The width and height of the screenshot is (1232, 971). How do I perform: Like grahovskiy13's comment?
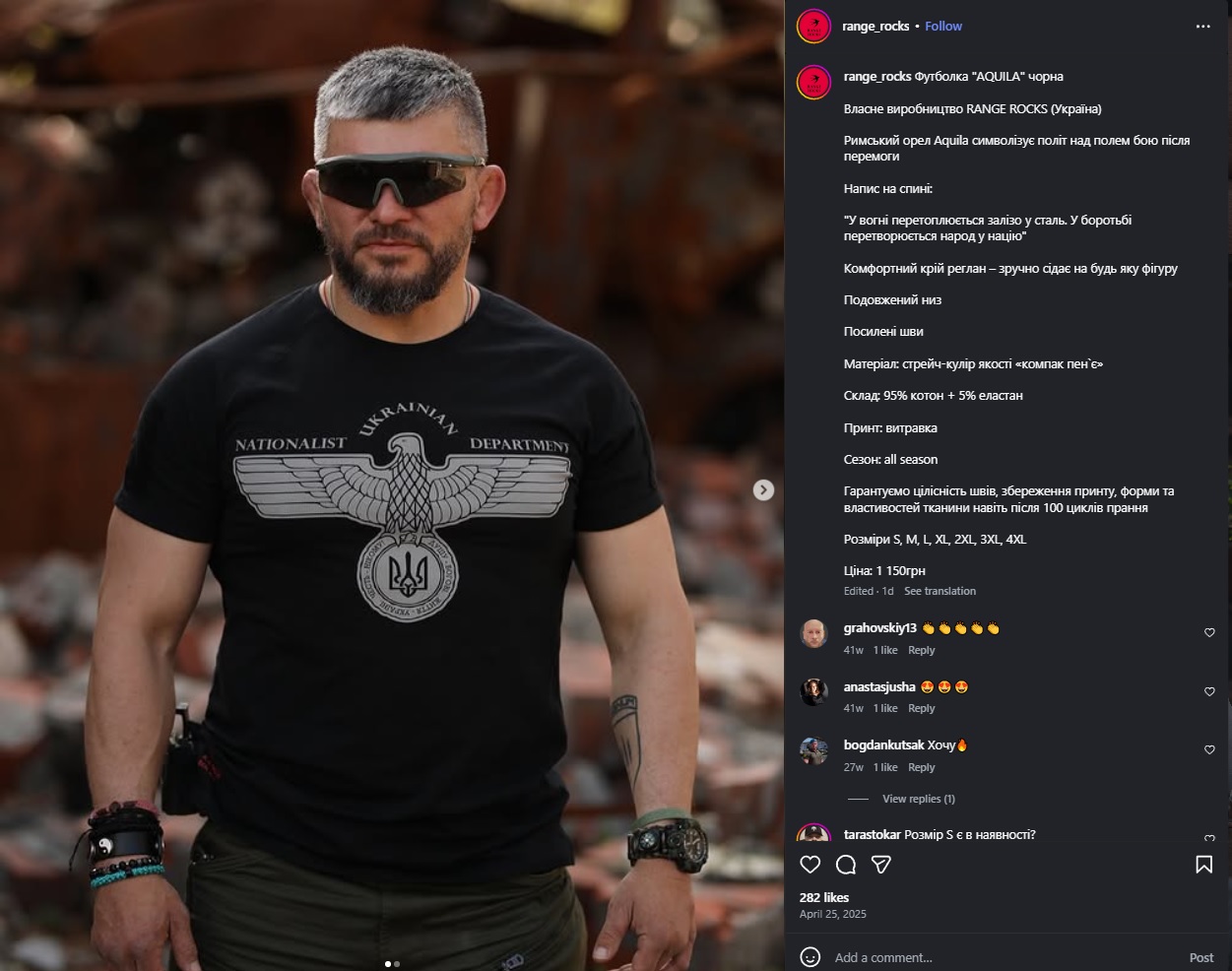click(x=1209, y=633)
